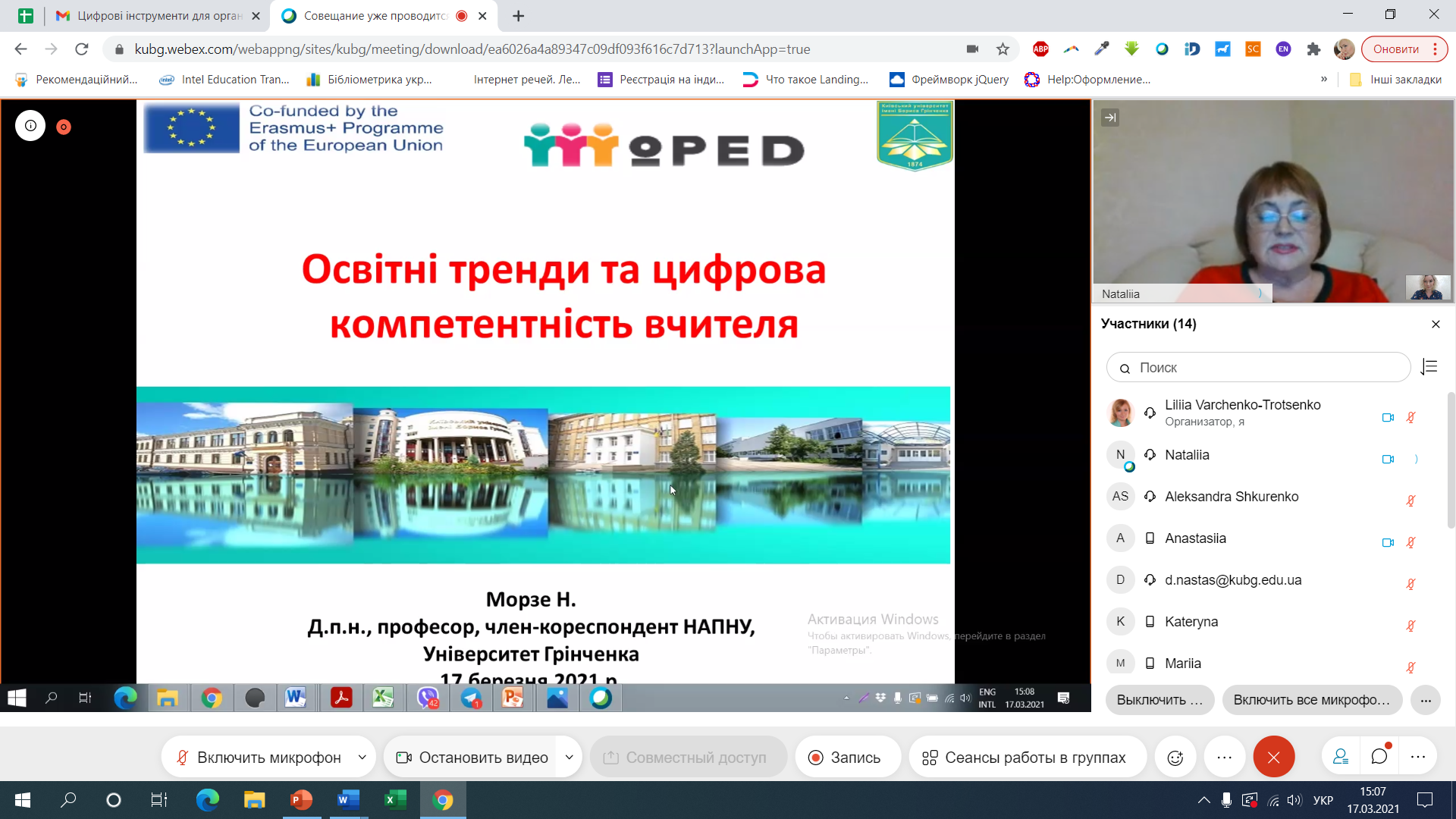1456x819 pixels.
Task: Click the sort participants list icon
Action: (x=1430, y=367)
